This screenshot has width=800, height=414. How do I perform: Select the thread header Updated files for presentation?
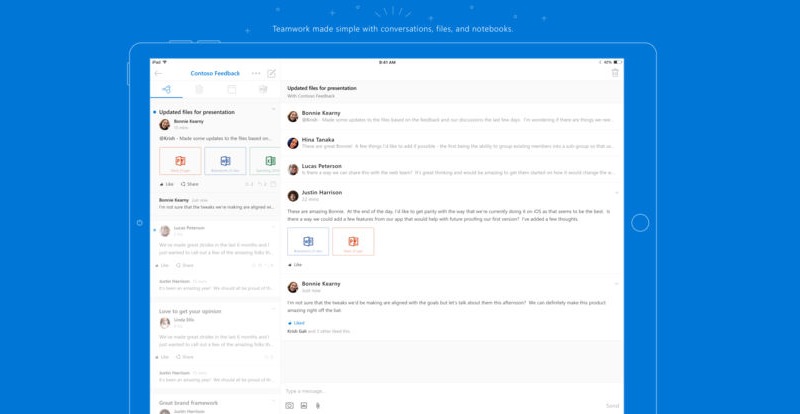point(322,88)
